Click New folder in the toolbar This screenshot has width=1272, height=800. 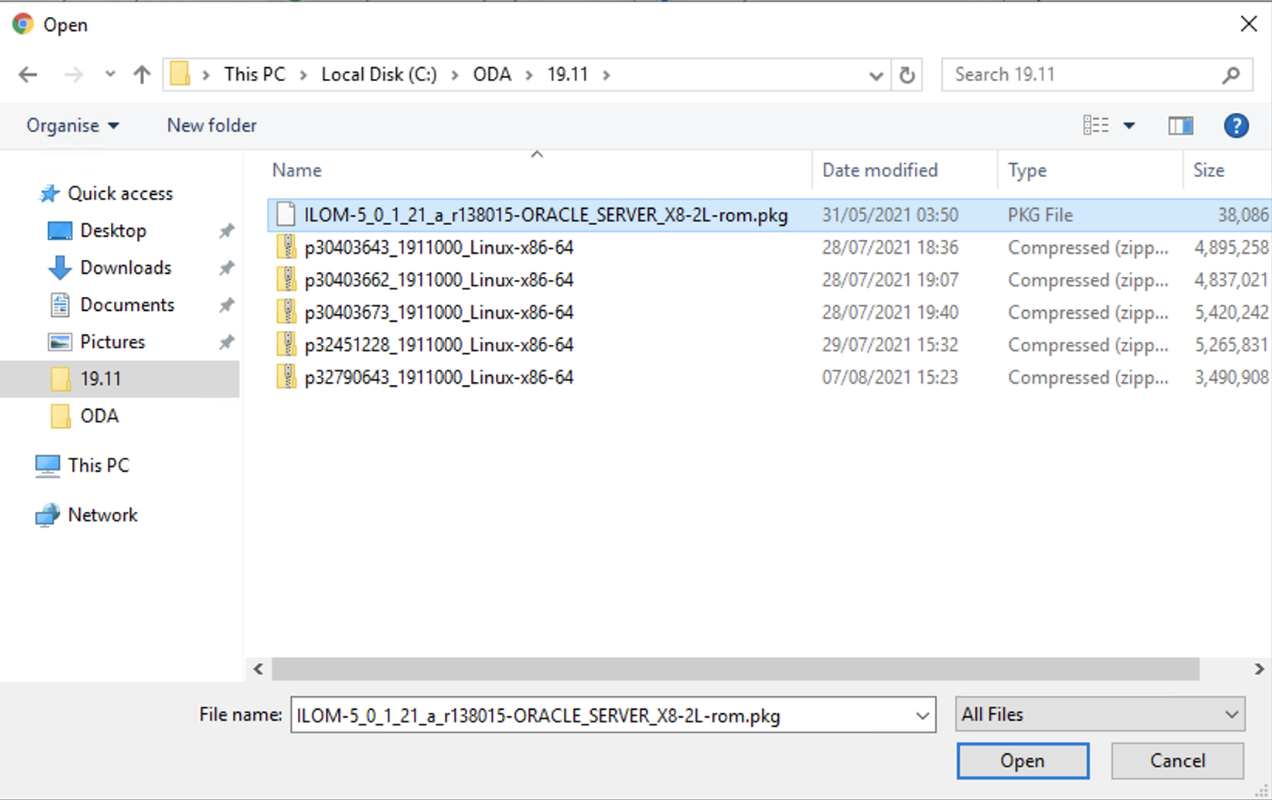click(x=211, y=125)
